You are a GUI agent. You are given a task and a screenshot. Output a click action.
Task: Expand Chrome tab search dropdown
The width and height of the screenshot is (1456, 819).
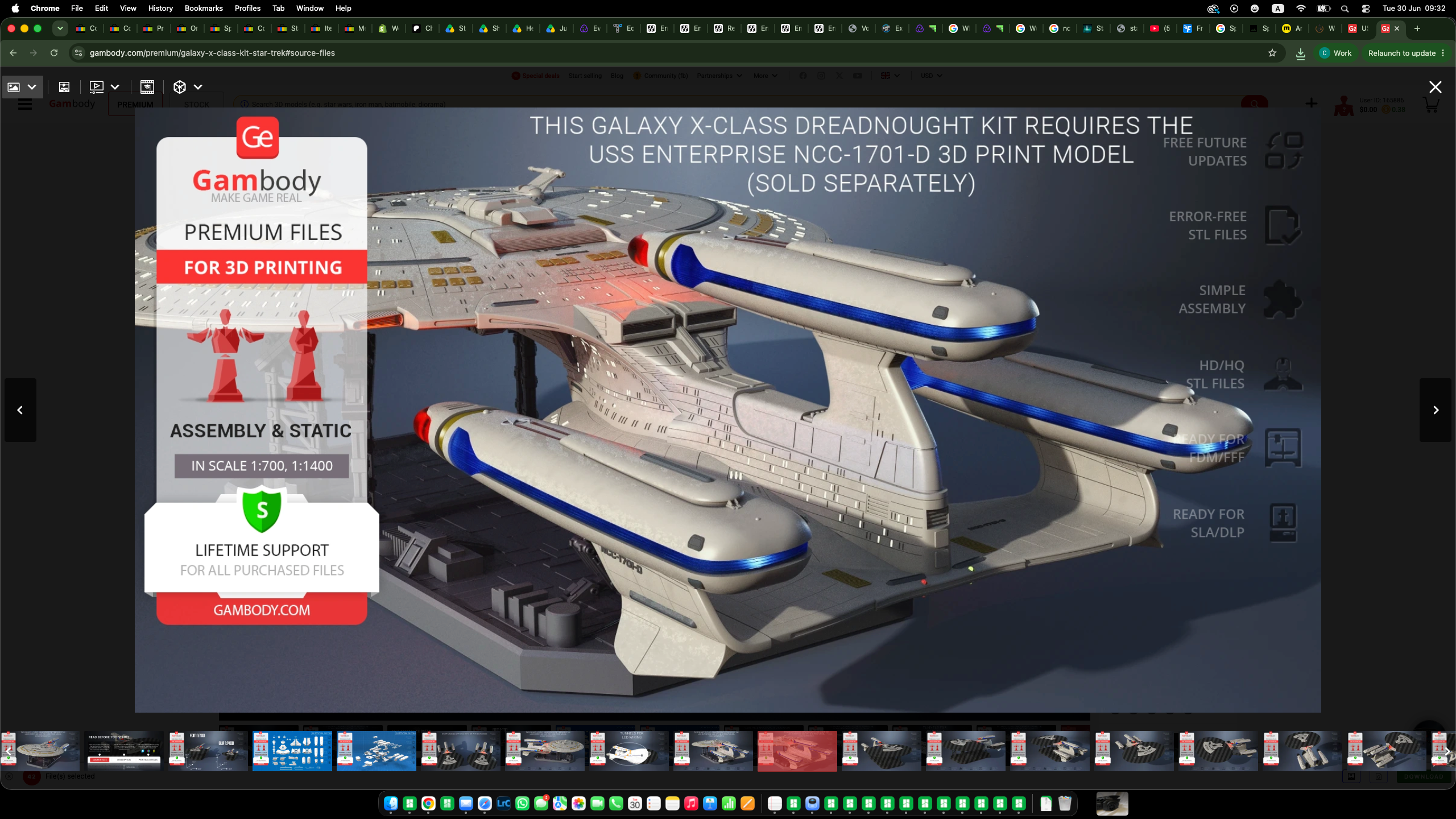60,28
